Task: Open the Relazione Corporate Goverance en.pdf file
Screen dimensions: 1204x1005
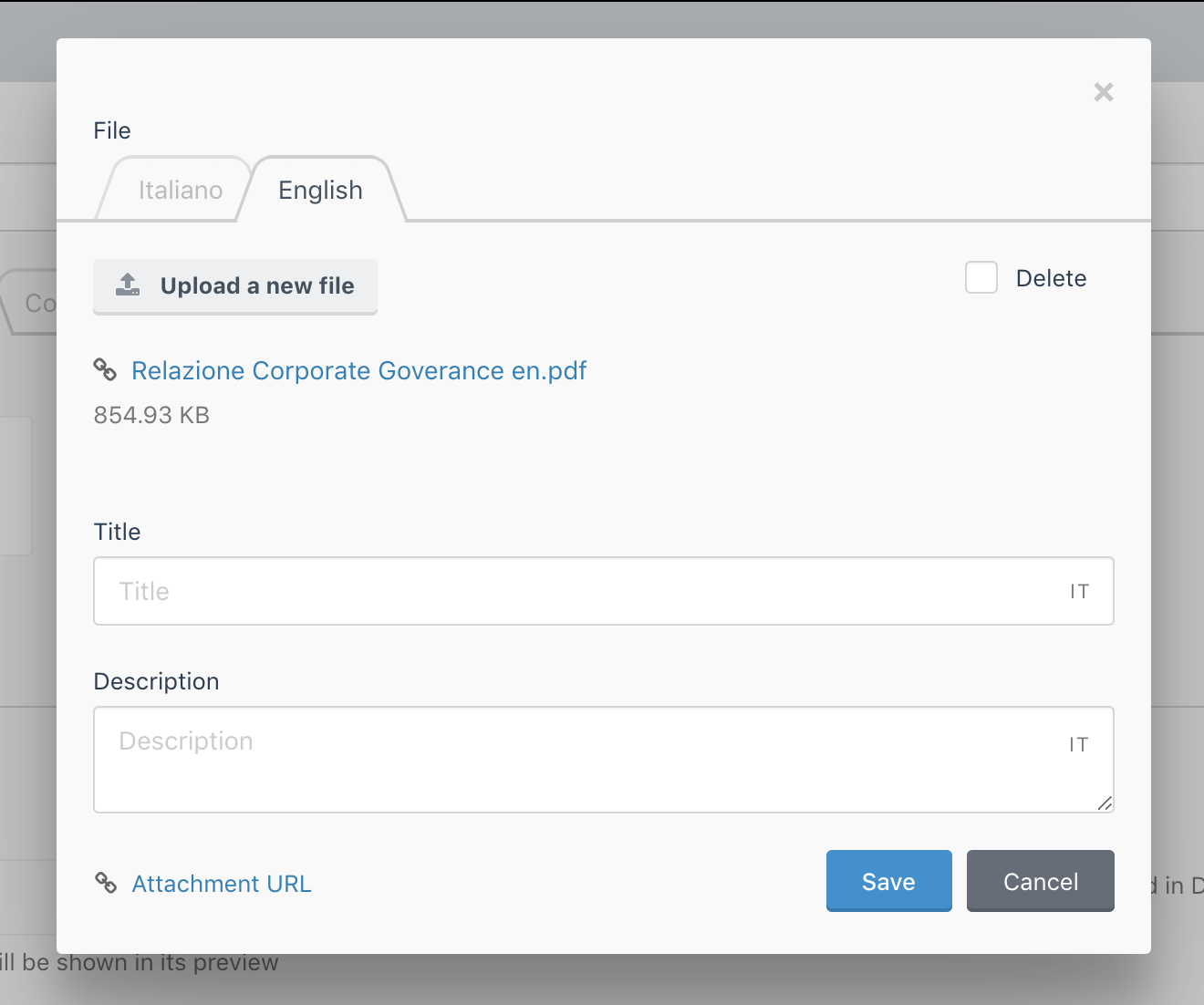Action: [359, 370]
